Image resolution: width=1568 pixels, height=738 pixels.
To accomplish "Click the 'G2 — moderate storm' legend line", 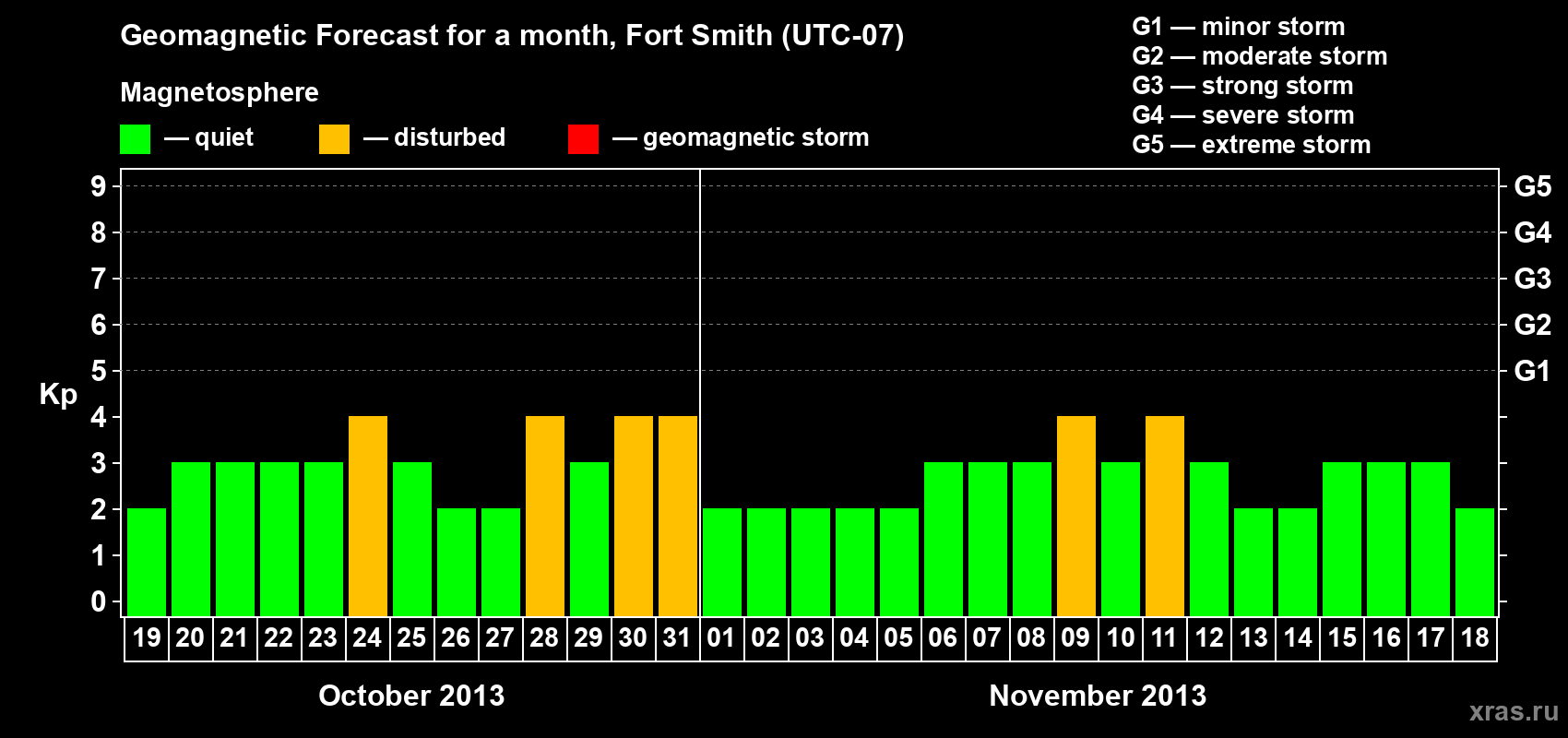I will 1259,56.
